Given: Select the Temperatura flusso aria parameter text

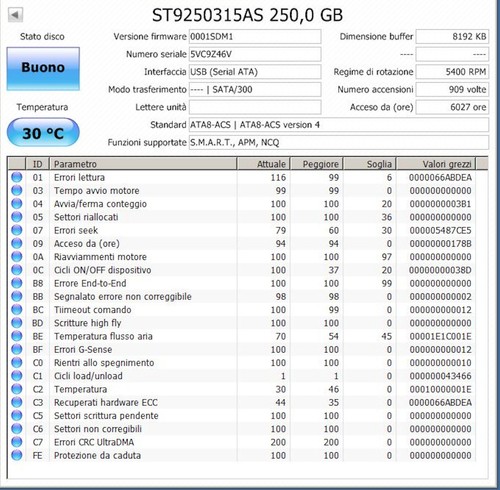Looking at the screenshot, I should point(103,336).
